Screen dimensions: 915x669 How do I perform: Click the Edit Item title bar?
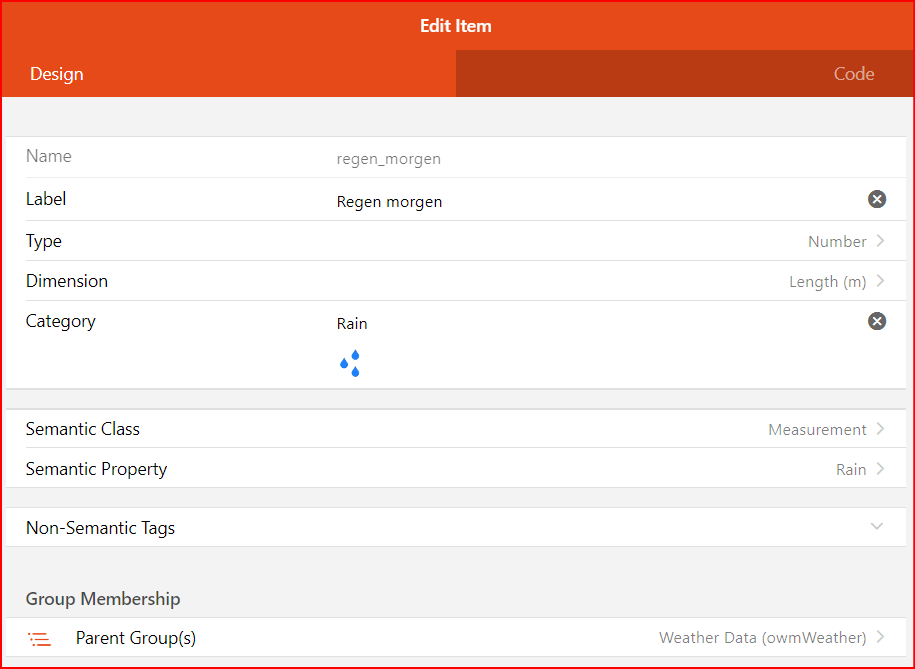456,26
